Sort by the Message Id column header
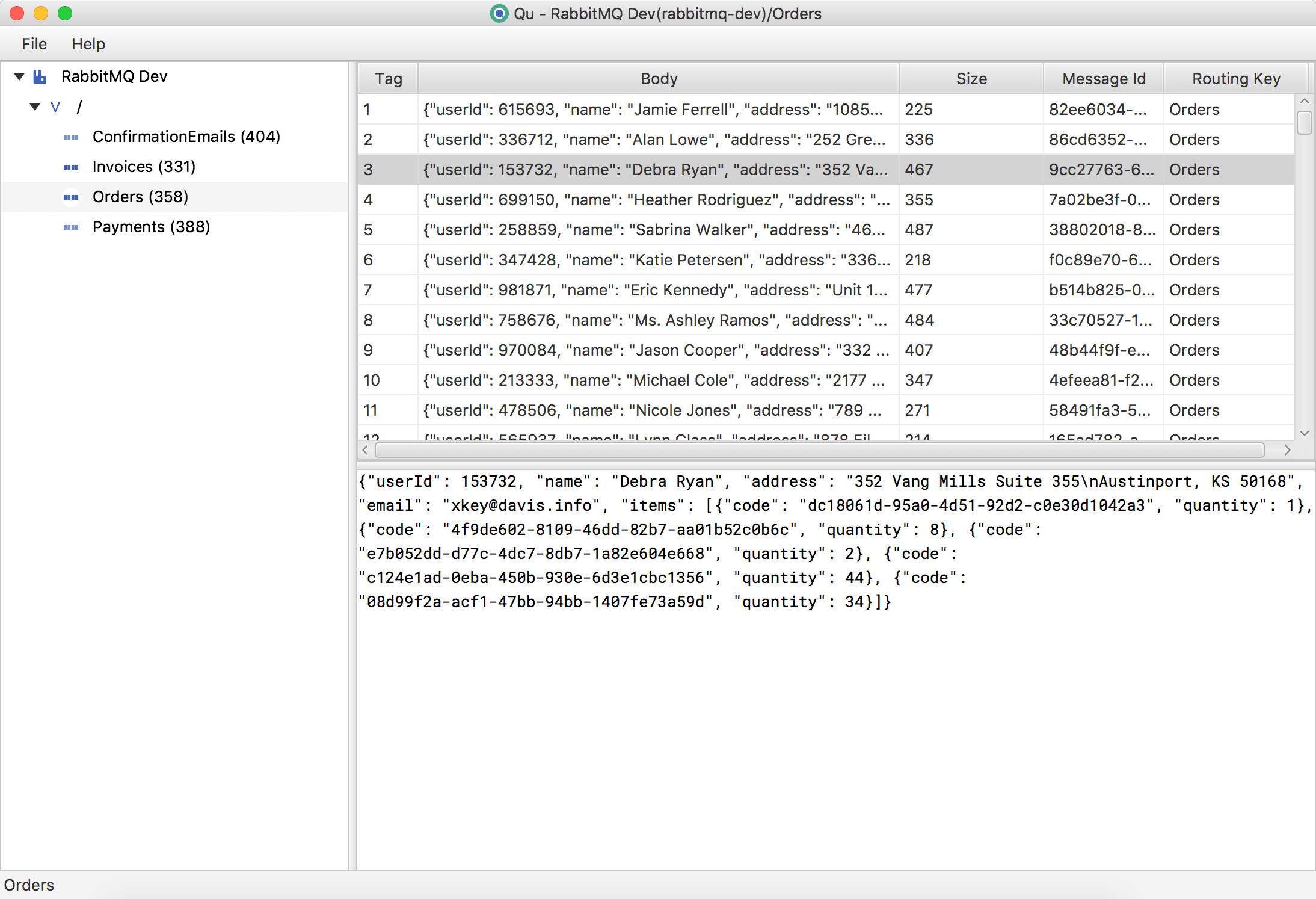Image resolution: width=1316 pixels, height=899 pixels. [x=1104, y=79]
